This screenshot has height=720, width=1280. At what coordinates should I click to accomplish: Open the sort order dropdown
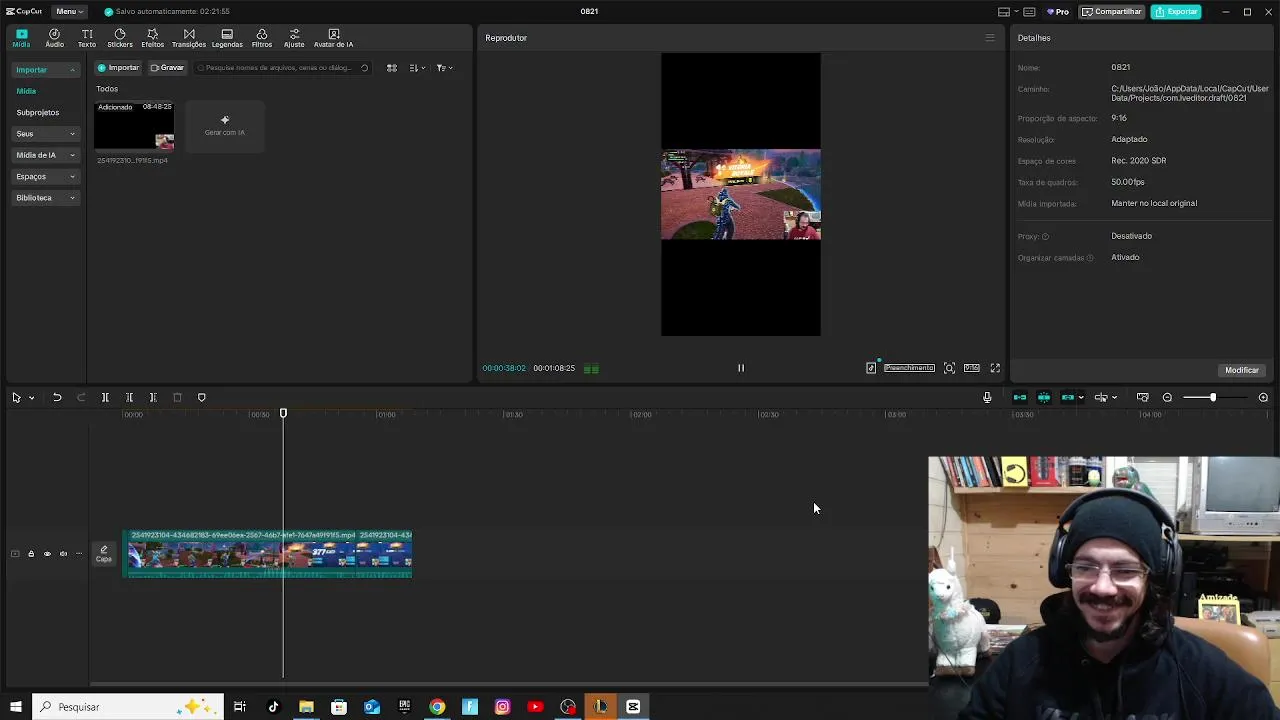point(417,68)
